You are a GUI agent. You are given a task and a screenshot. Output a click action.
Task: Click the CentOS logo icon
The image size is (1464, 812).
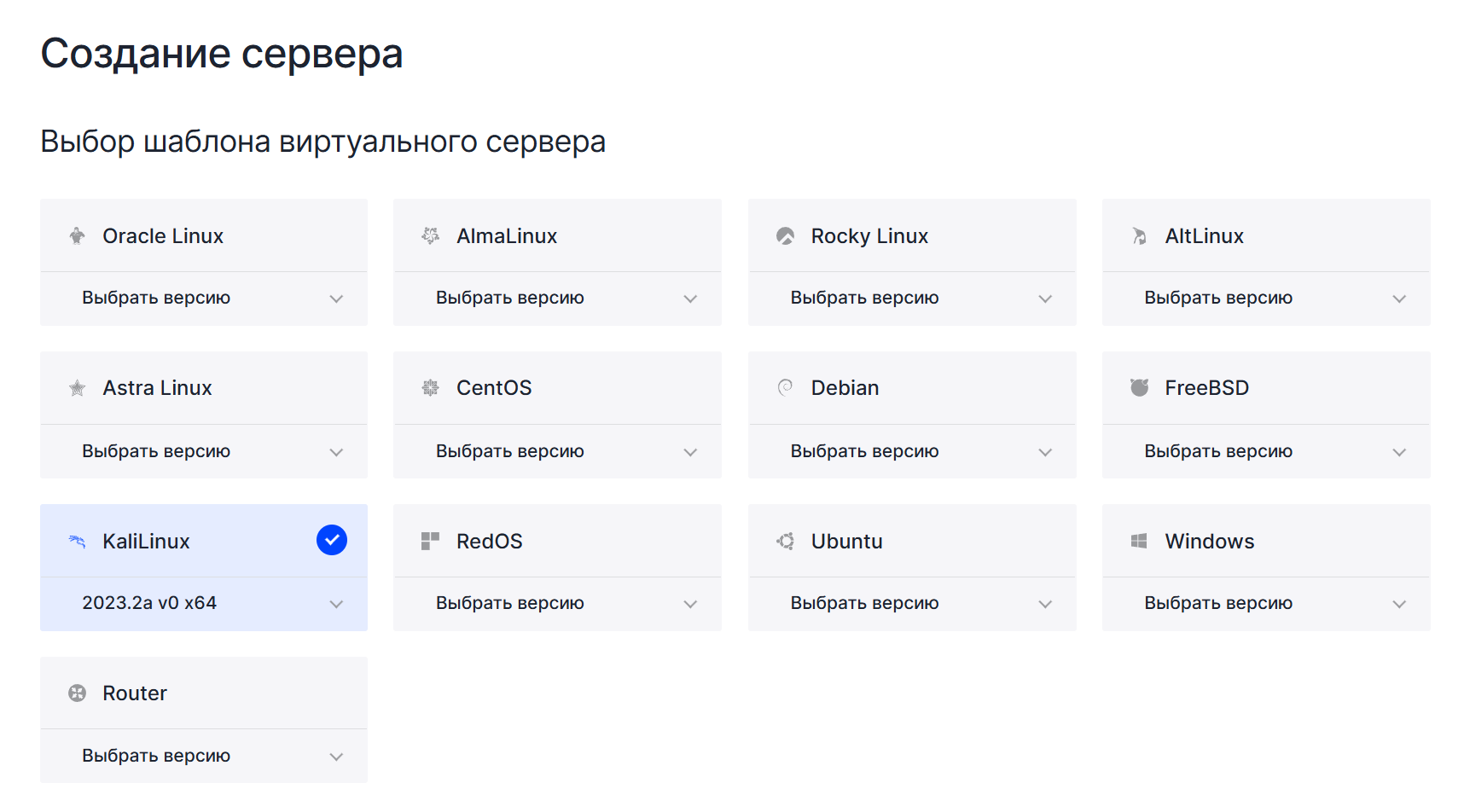click(431, 387)
